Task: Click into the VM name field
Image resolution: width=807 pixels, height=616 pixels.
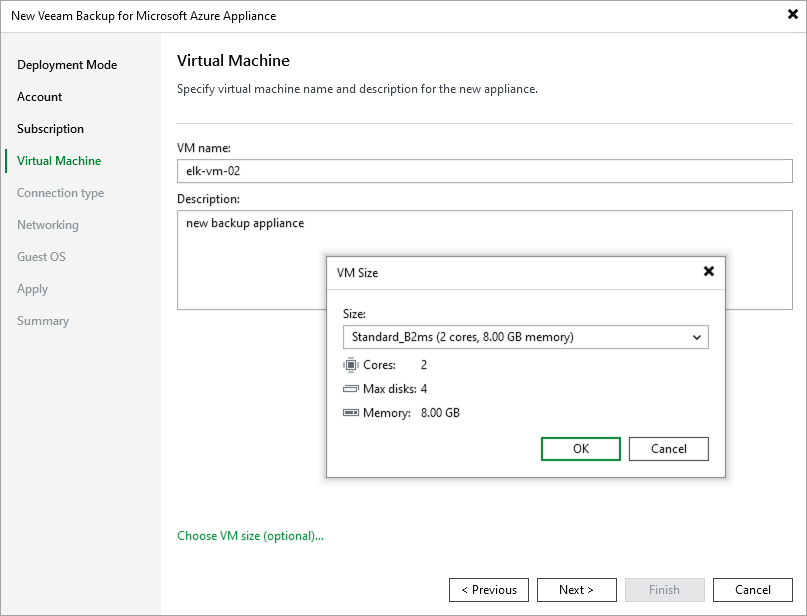Action: pyautogui.click(x=484, y=171)
